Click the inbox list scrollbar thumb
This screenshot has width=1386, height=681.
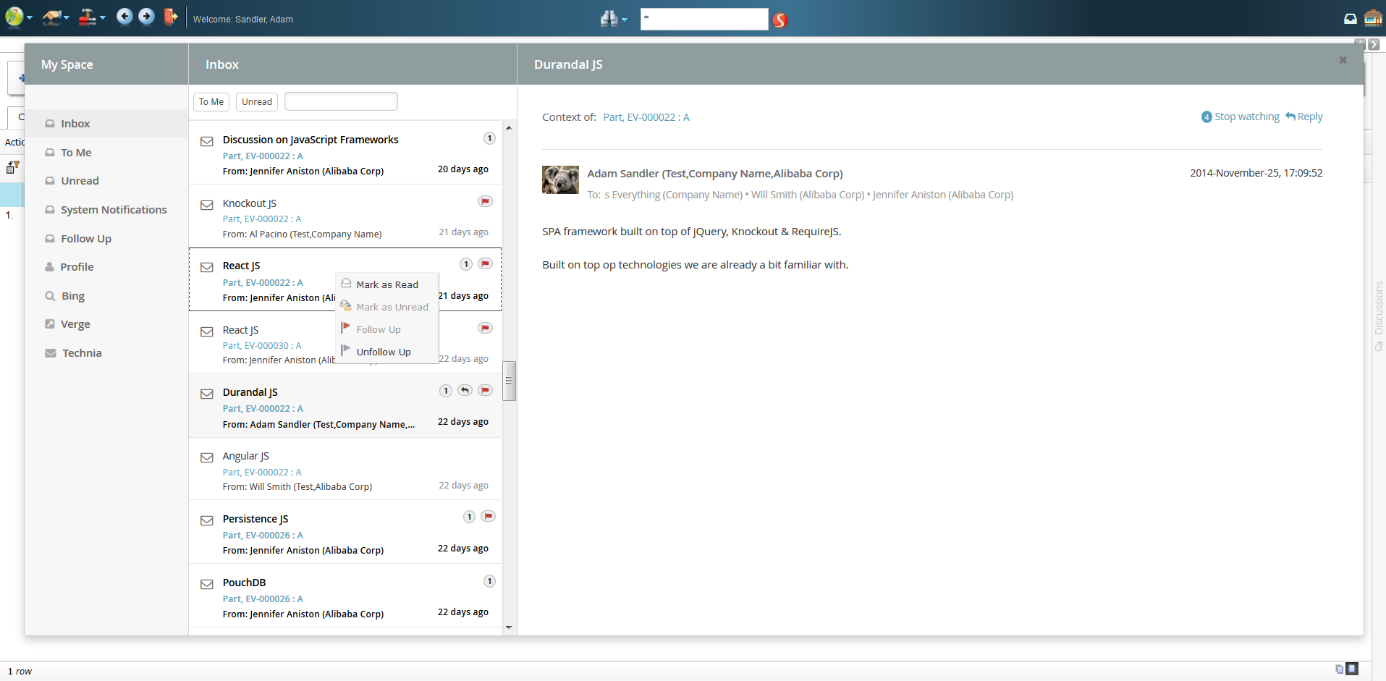[x=509, y=381]
